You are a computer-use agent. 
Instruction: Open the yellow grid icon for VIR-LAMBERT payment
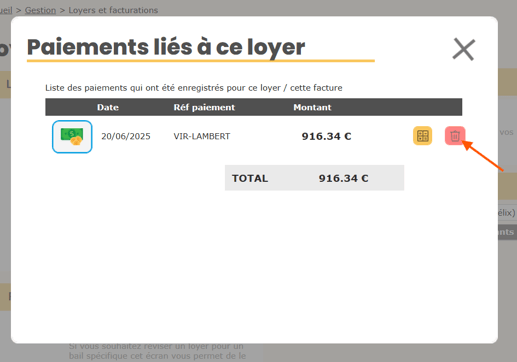coord(423,136)
